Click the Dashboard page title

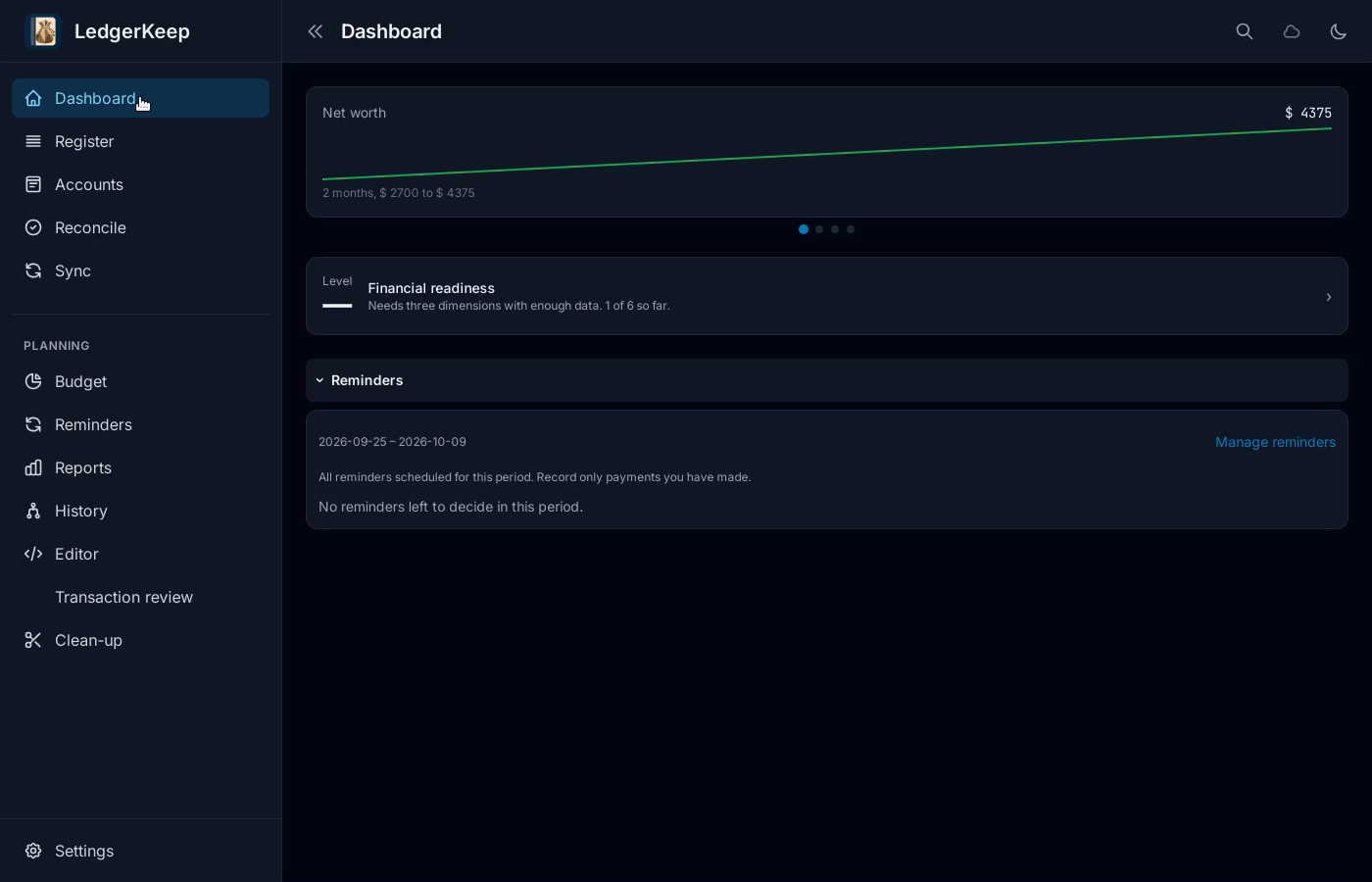pyautogui.click(x=391, y=31)
